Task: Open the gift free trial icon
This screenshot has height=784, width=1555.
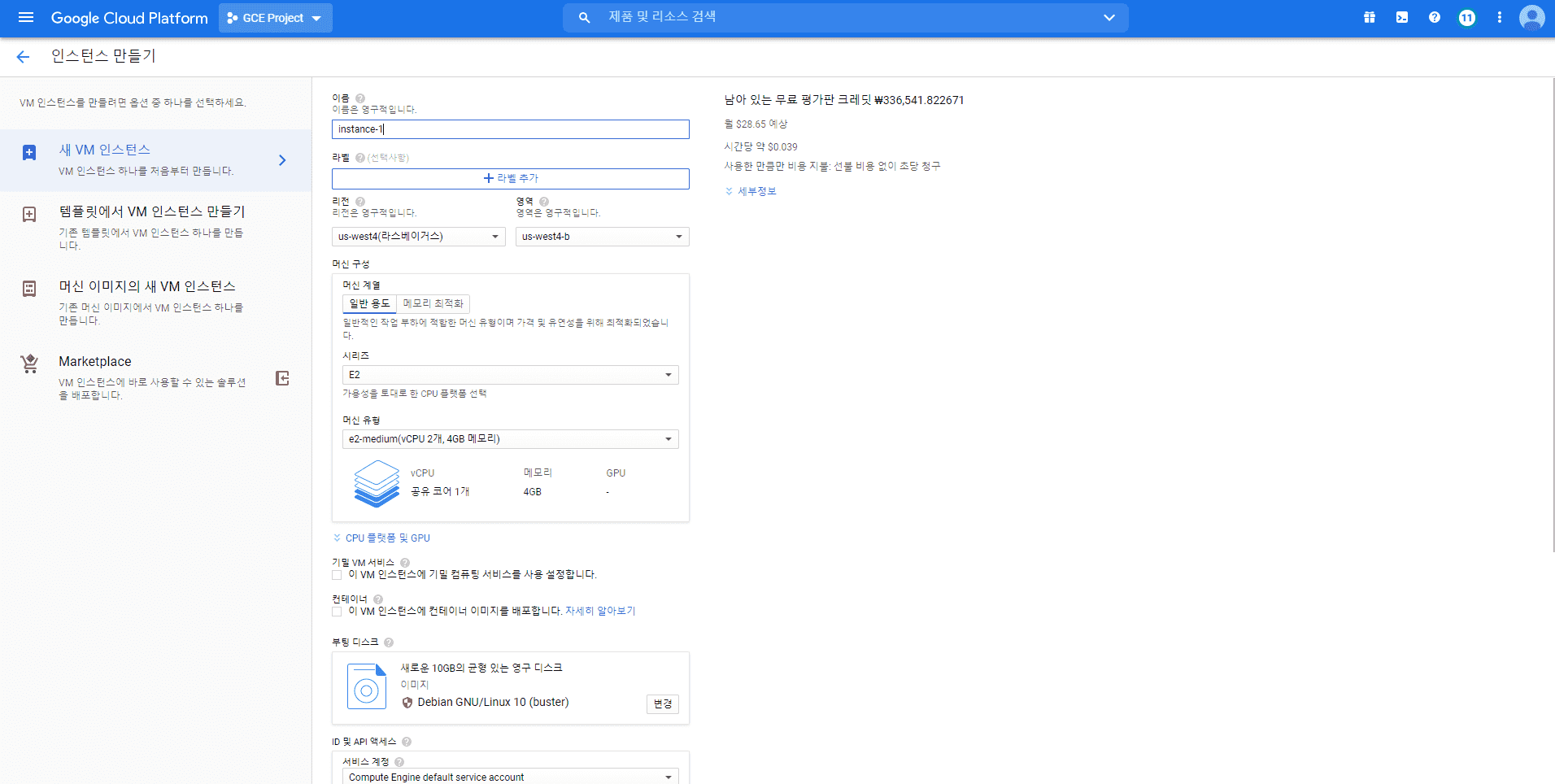Action: coord(1370,17)
